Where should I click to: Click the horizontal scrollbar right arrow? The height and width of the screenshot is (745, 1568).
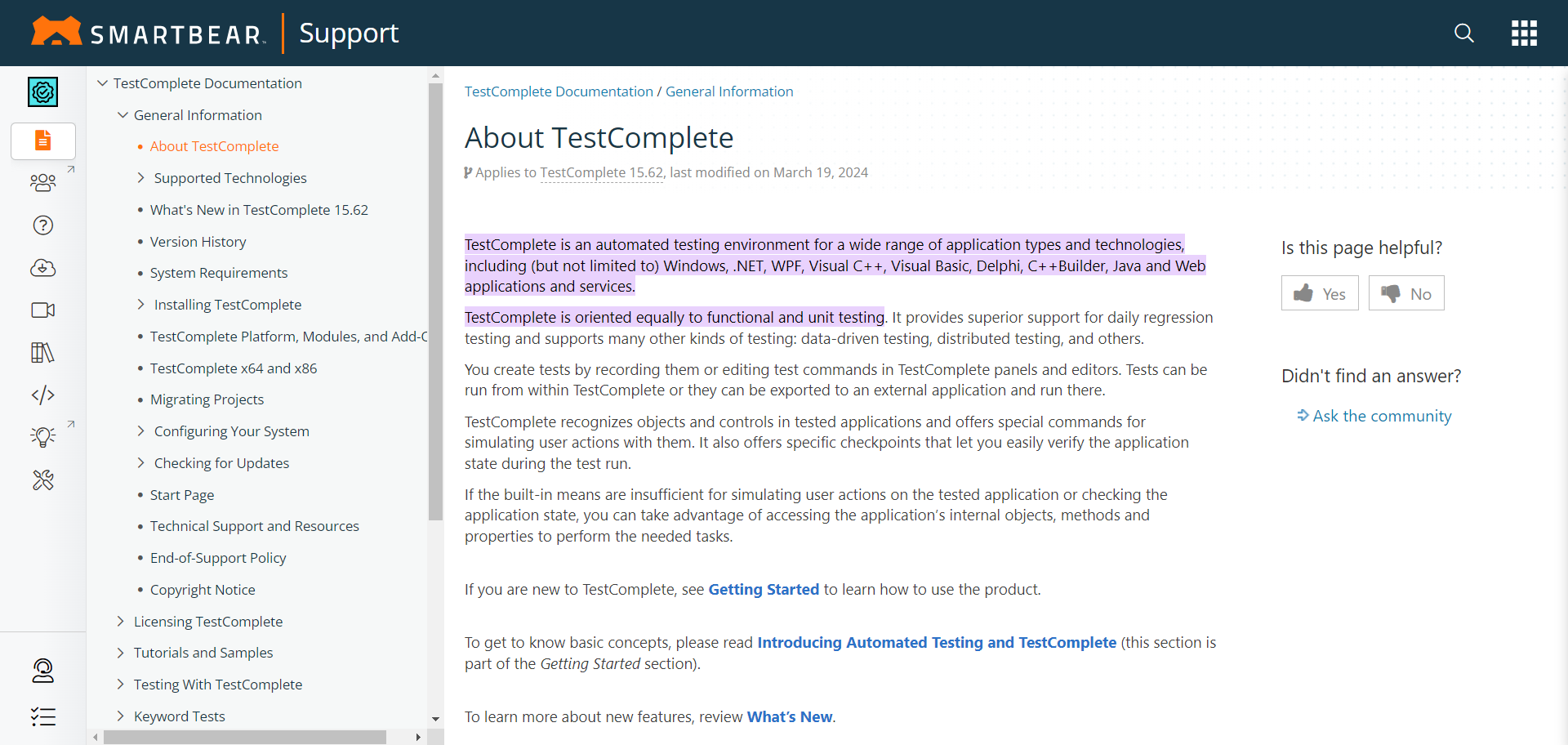[418, 737]
